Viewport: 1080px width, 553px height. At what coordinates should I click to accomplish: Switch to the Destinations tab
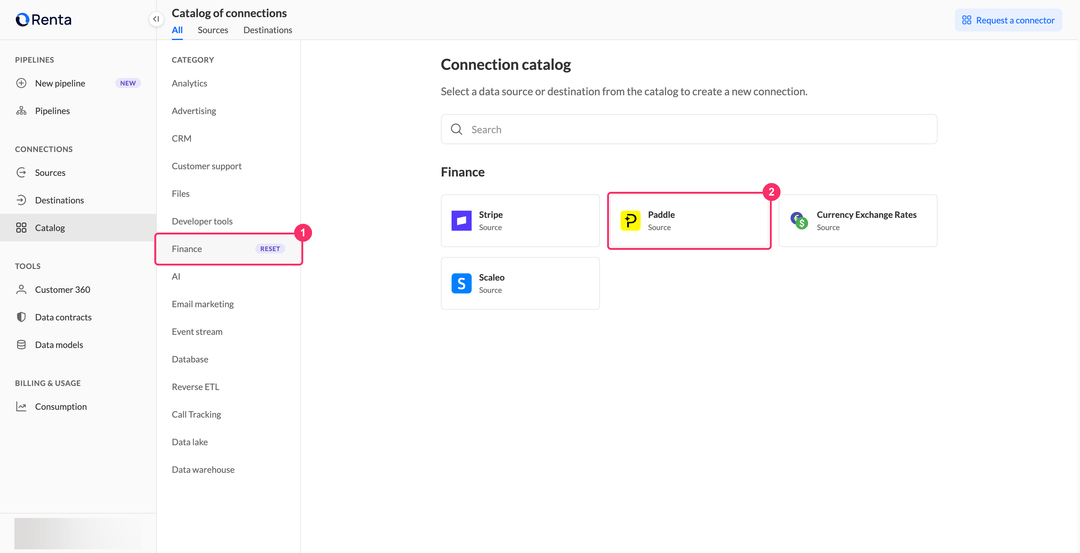(x=268, y=30)
